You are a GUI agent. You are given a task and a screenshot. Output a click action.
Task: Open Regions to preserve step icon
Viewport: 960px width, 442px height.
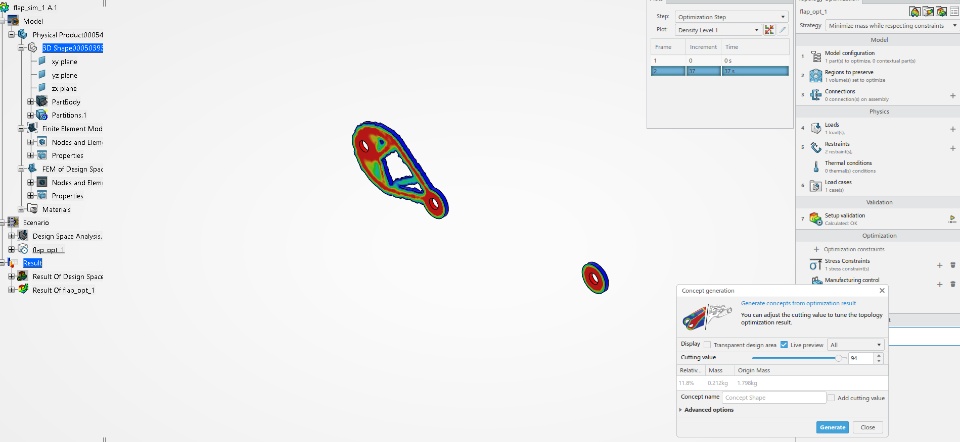click(x=816, y=75)
